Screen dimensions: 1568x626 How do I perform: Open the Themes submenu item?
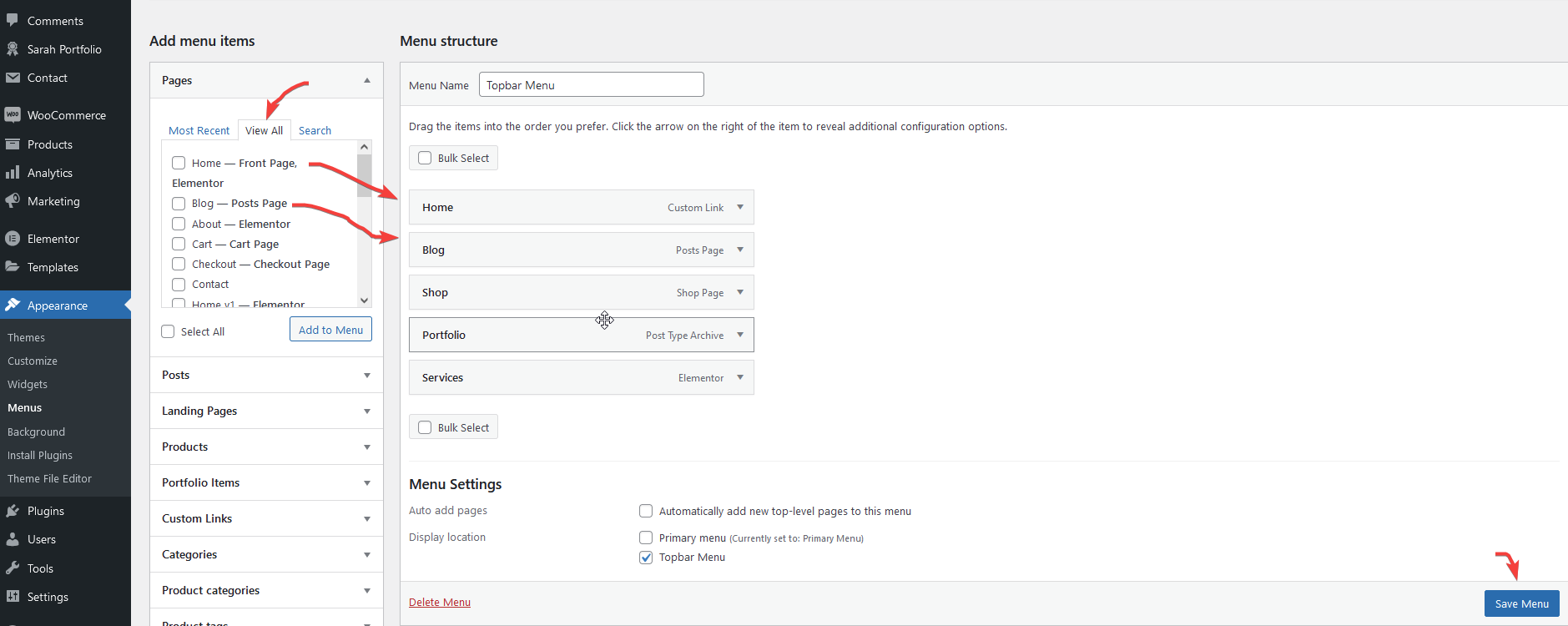(x=26, y=337)
